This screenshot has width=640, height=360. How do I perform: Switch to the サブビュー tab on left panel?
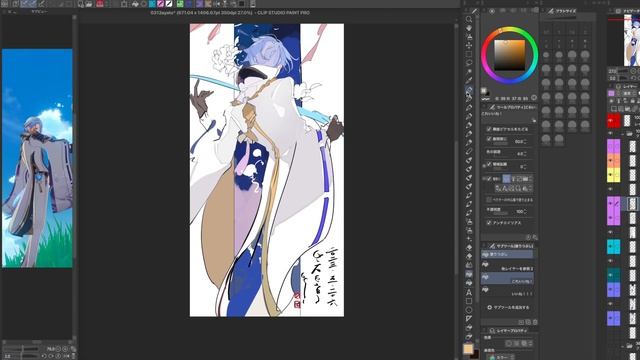click(x=40, y=12)
